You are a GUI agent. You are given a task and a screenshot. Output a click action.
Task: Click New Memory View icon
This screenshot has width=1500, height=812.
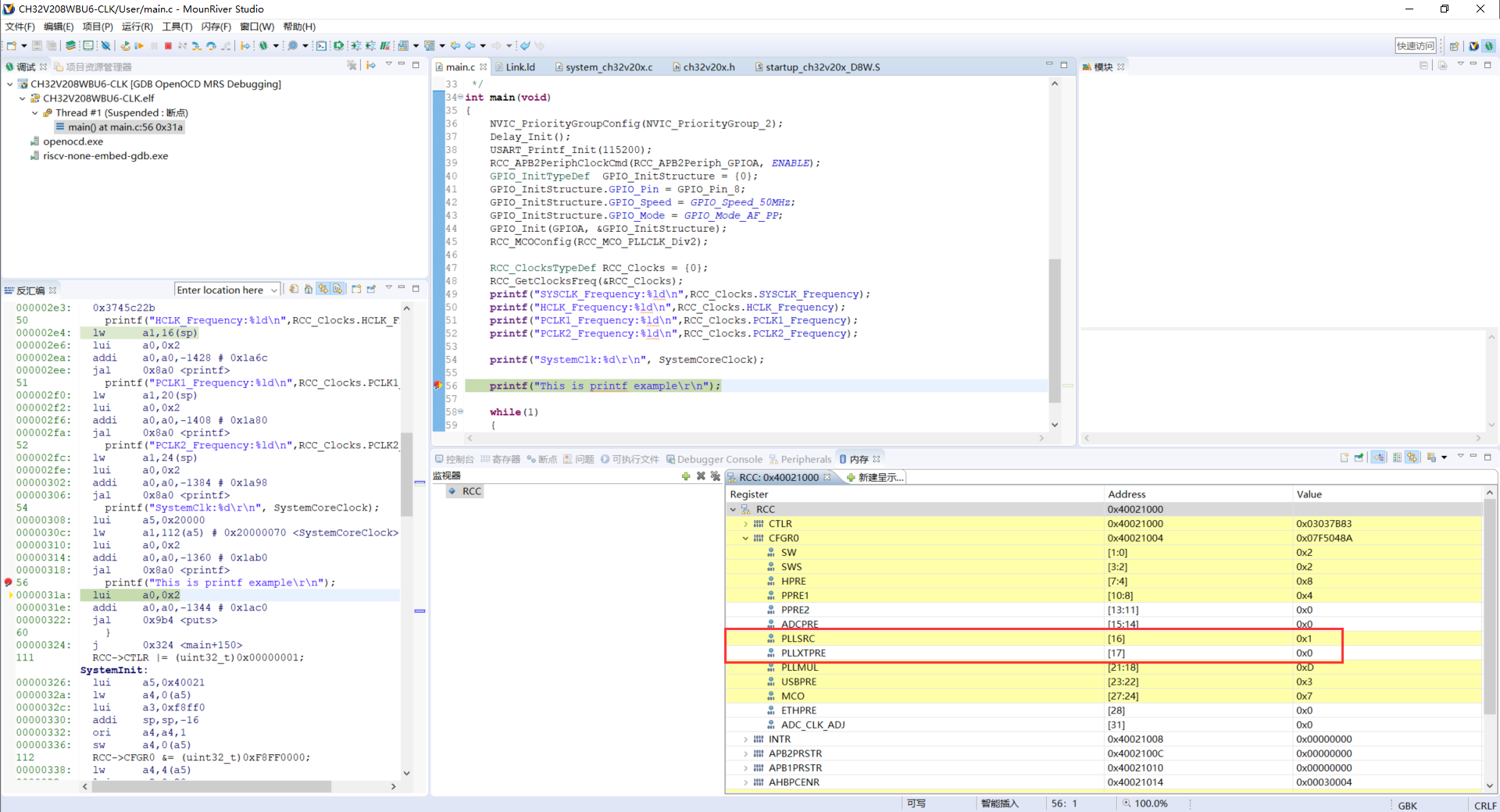click(x=1345, y=458)
